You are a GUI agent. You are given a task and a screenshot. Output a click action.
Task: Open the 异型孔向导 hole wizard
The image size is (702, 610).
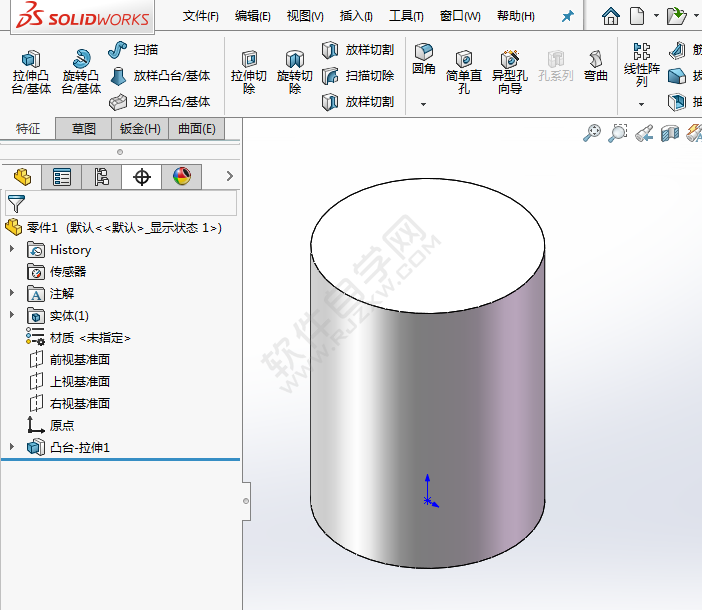[509, 73]
